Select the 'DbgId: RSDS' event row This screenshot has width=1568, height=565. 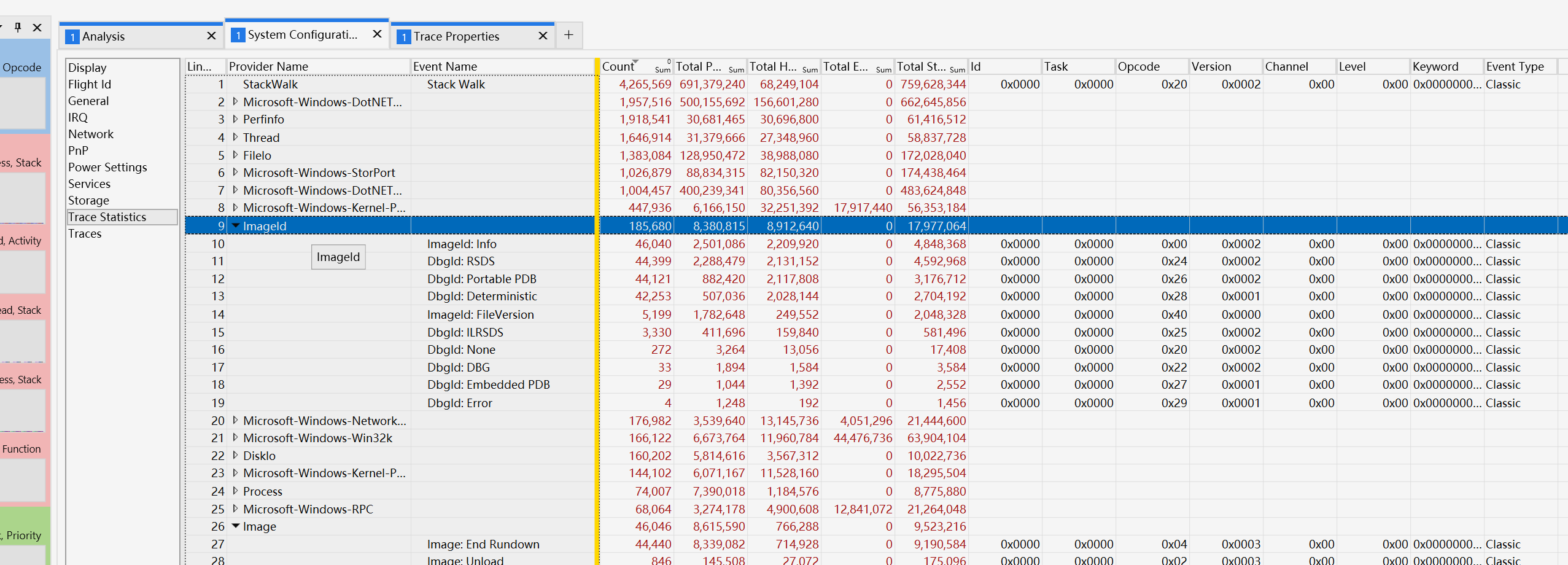[877, 261]
